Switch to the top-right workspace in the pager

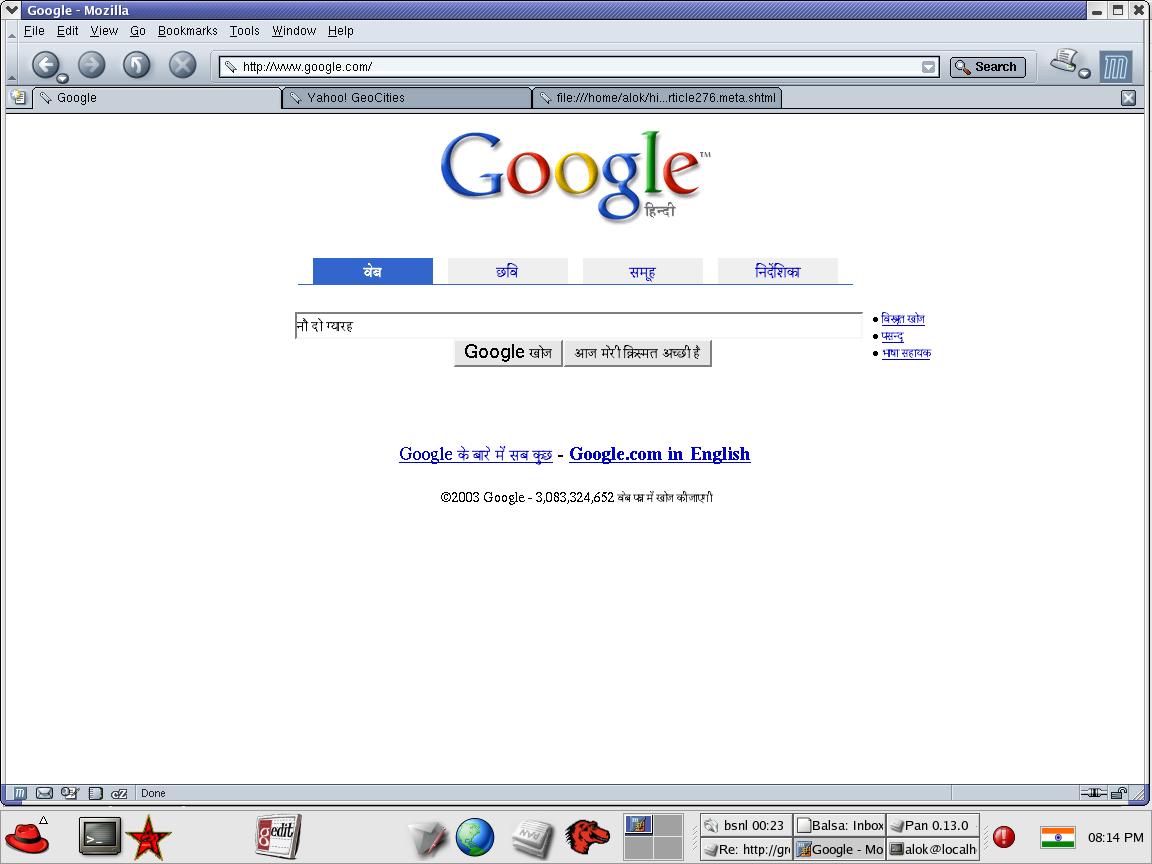pyautogui.click(x=668, y=825)
